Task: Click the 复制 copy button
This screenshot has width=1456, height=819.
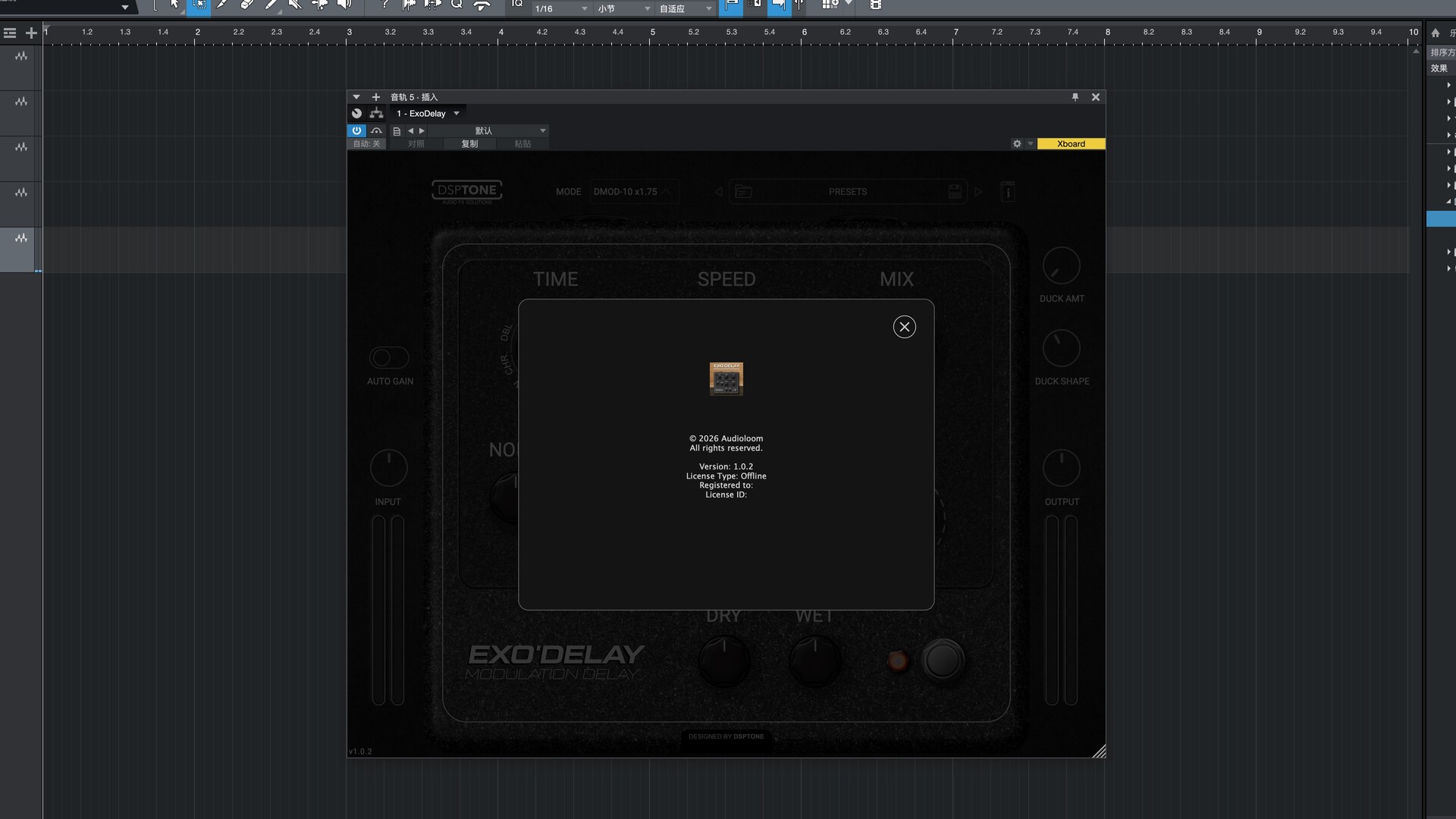Action: point(469,144)
